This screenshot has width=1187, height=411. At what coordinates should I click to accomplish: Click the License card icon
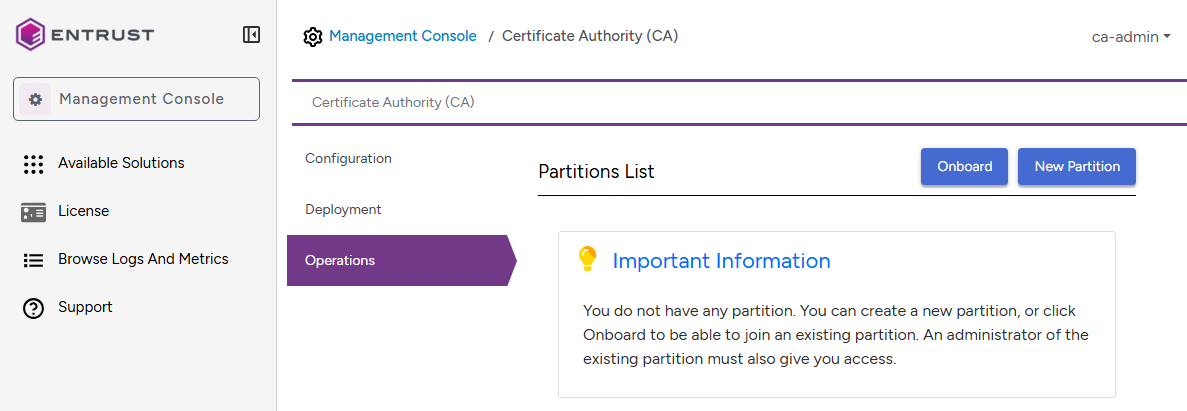pyautogui.click(x=33, y=212)
